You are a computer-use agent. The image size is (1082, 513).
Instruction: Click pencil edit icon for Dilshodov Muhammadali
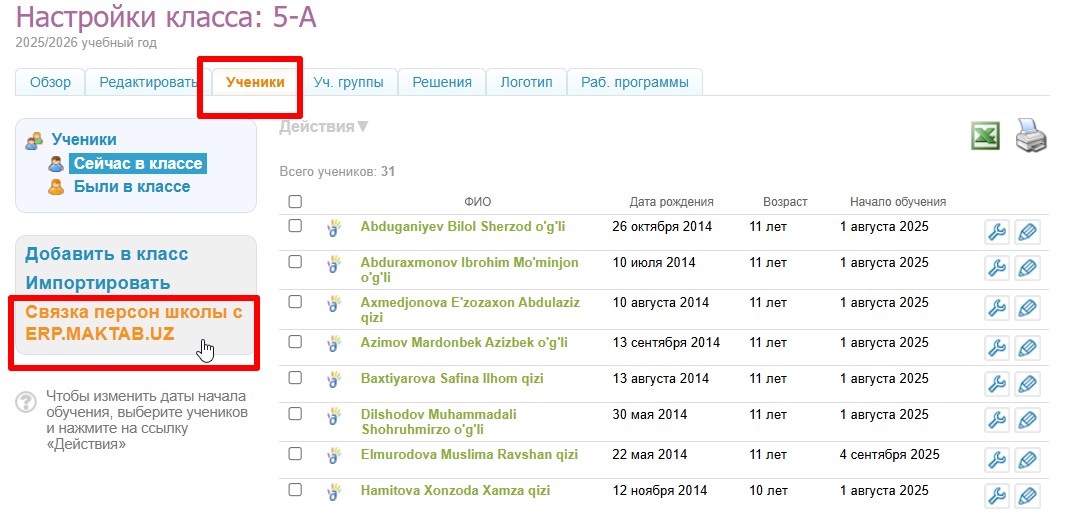(1028, 420)
